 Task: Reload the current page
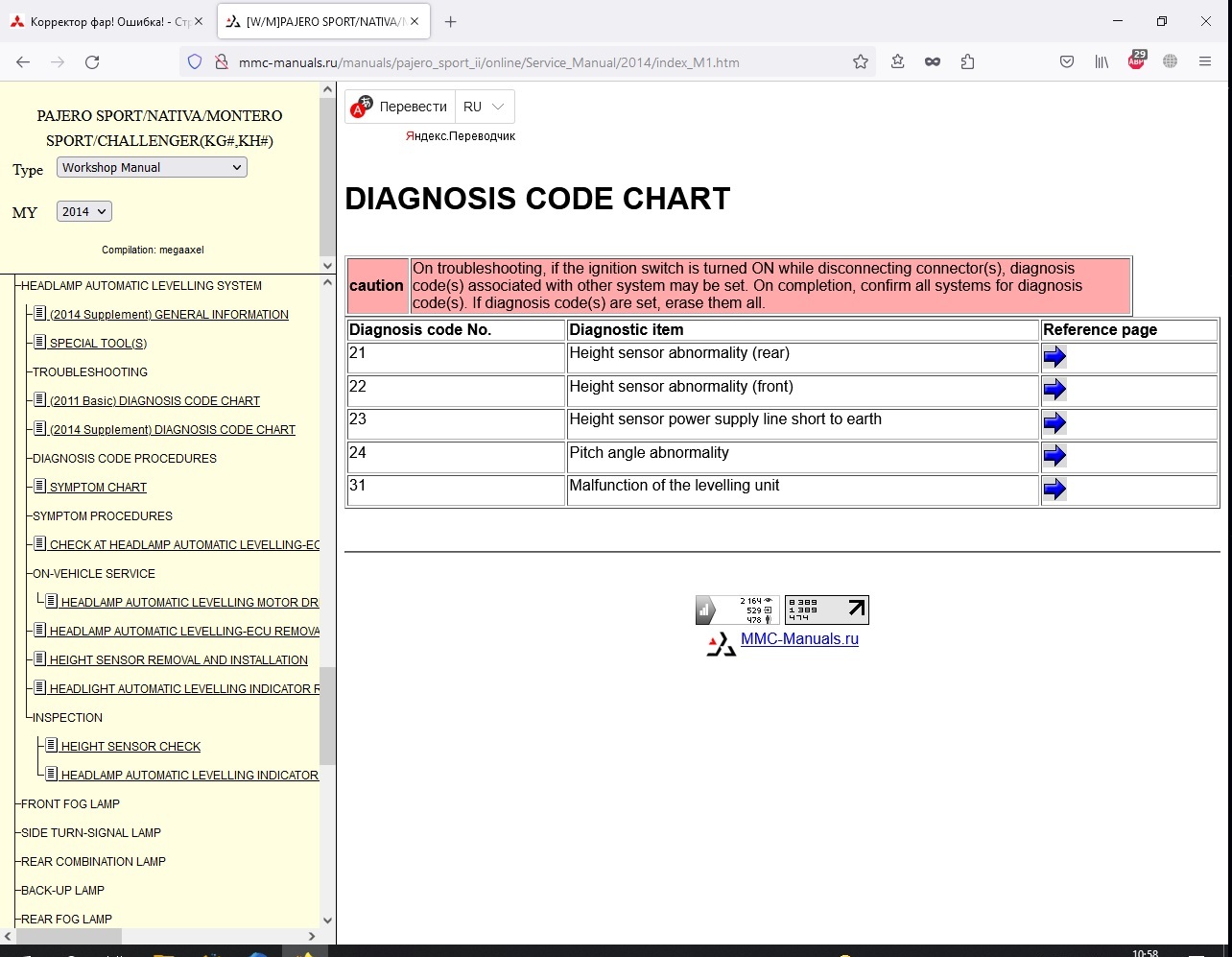coord(92,62)
